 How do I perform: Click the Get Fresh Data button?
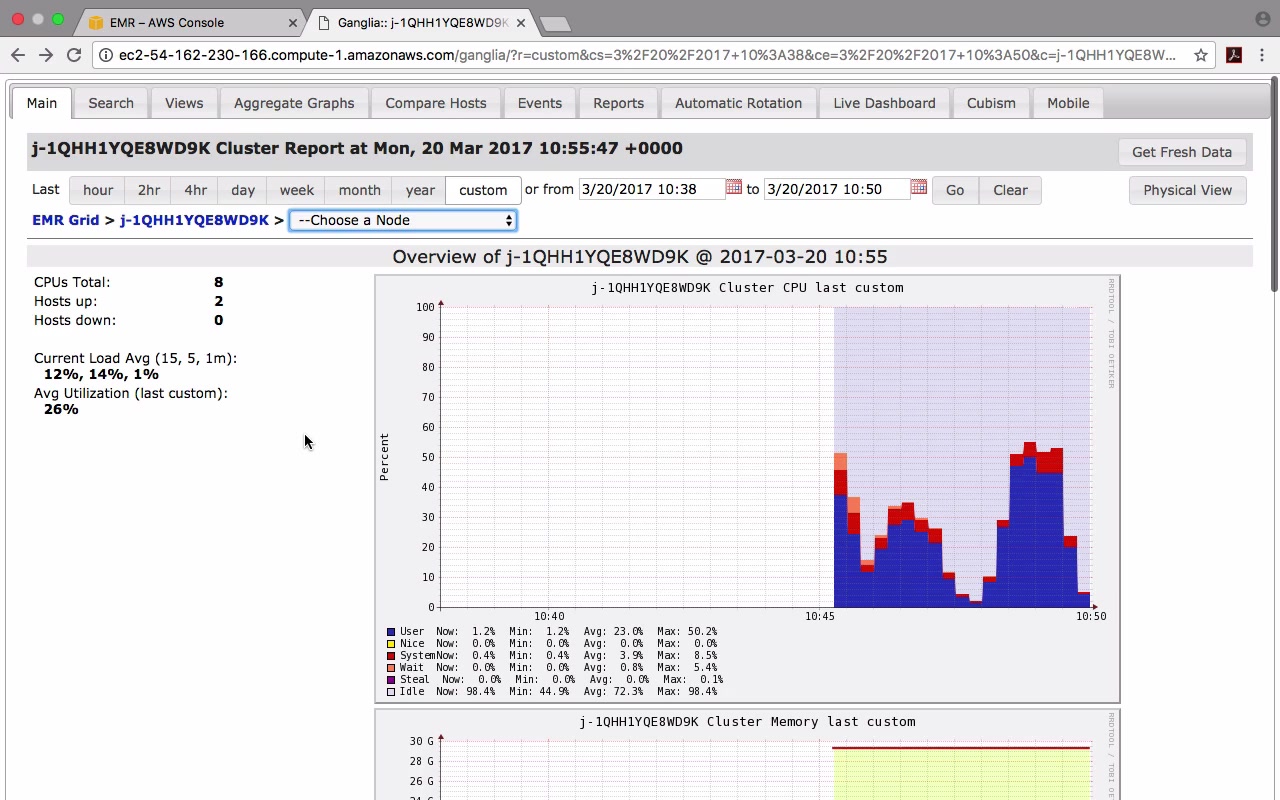[x=1182, y=152]
